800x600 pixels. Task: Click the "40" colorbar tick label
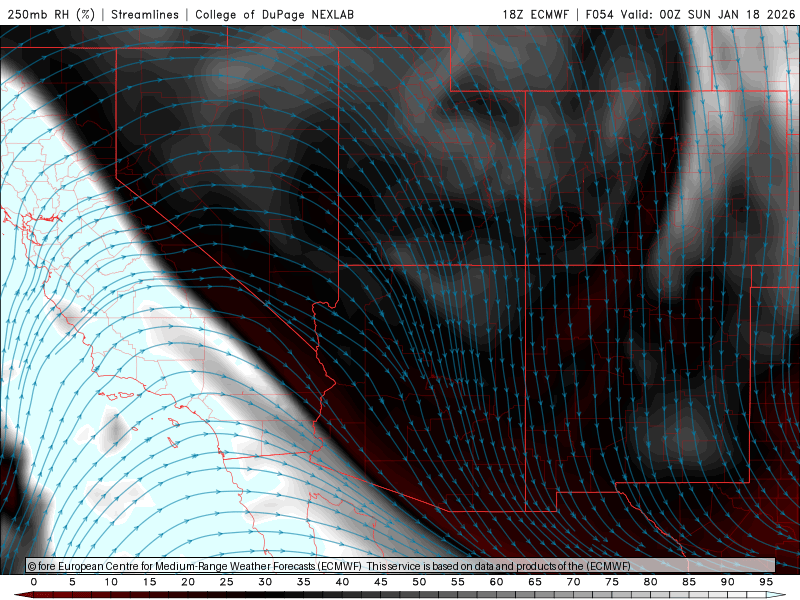pos(342,582)
